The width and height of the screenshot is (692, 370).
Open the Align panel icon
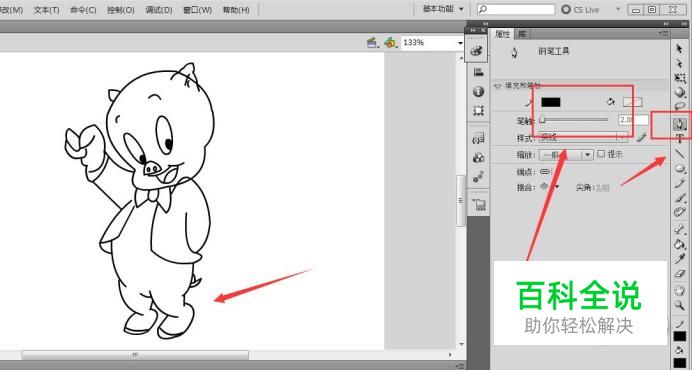click(x=478, y=72)
